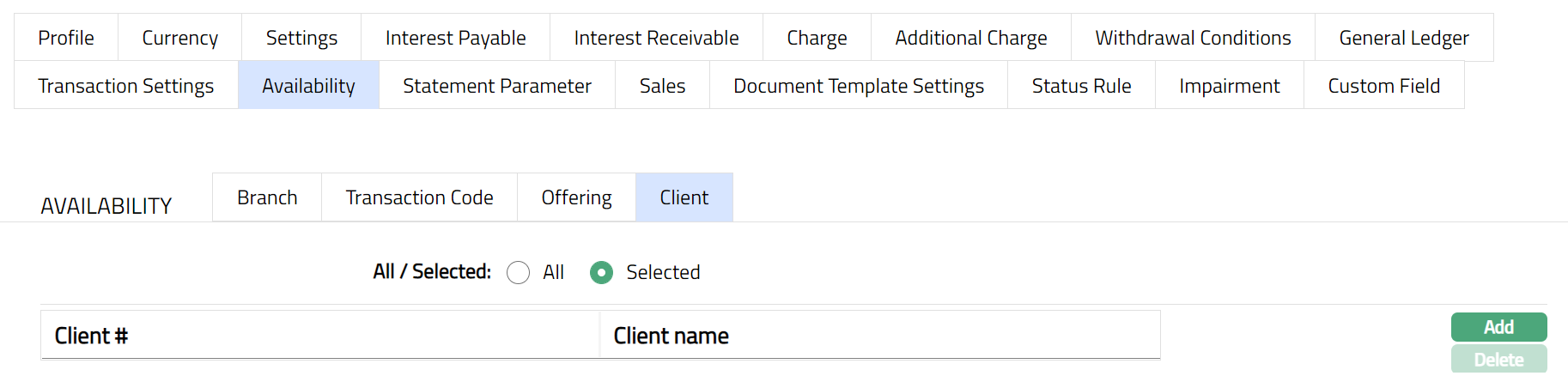
Task: Switch to the Currency tab
Action: [179, 38]
